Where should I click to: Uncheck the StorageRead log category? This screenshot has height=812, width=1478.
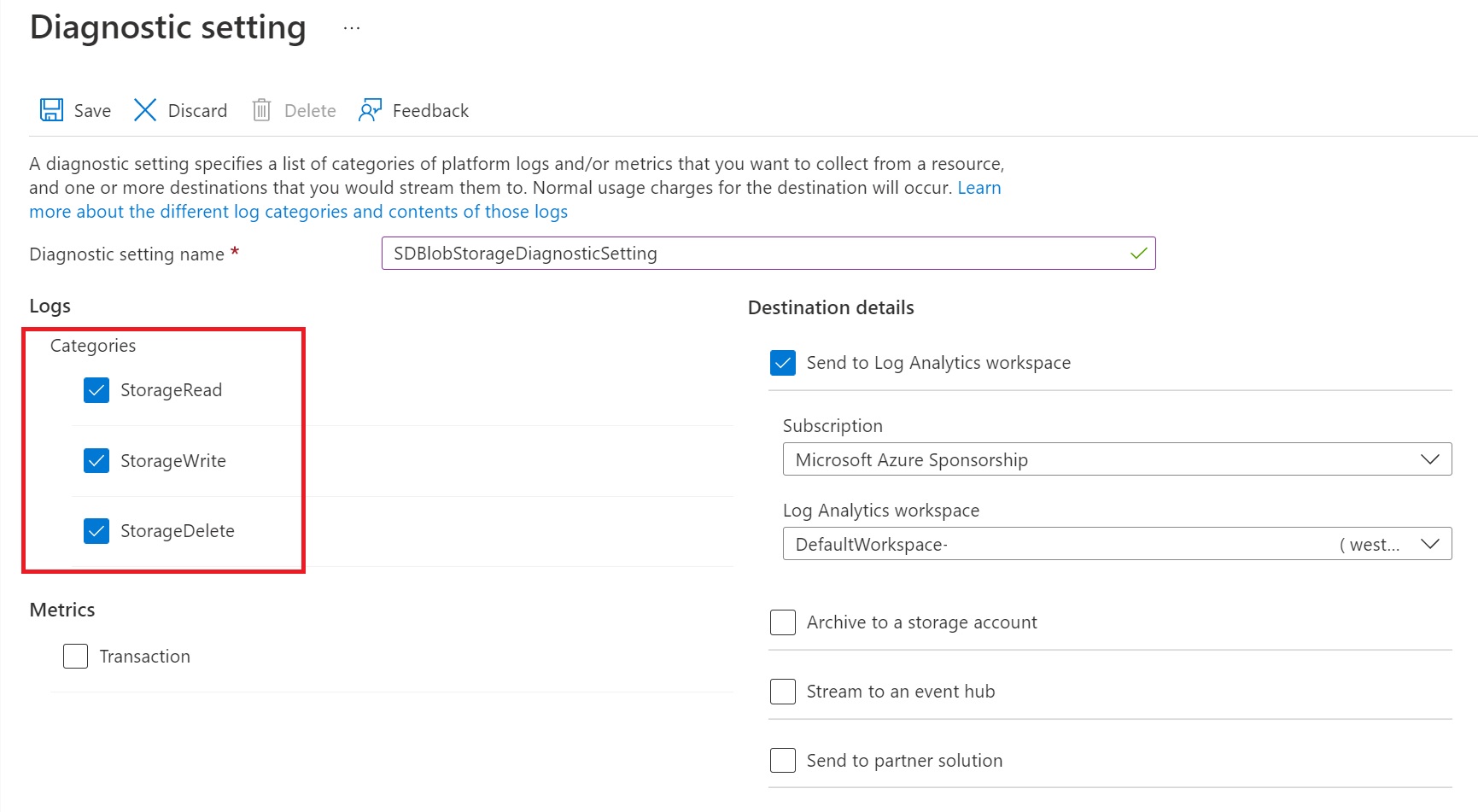click(x=96, y=390)
